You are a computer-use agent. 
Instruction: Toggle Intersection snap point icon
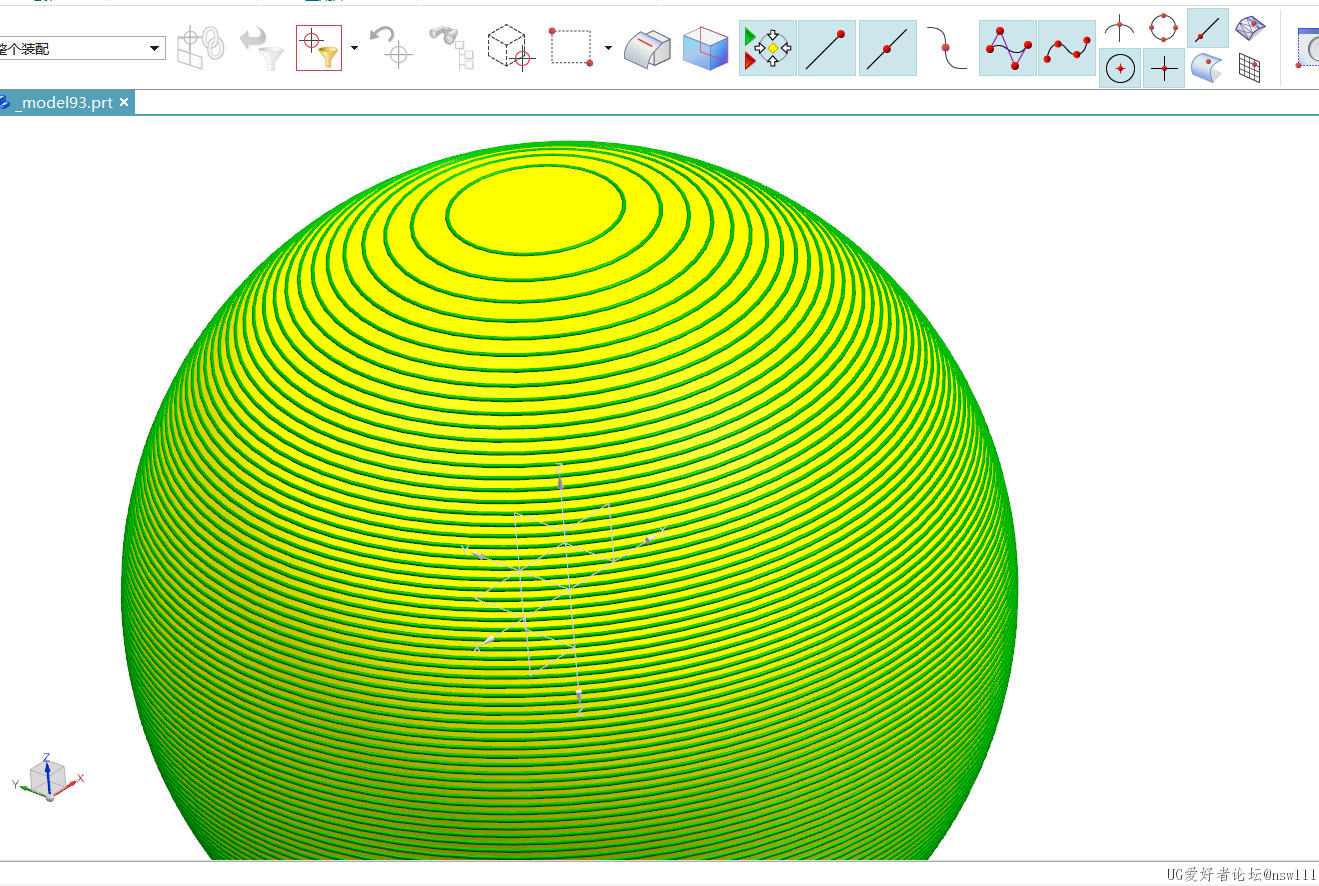tap(1119, 27)
